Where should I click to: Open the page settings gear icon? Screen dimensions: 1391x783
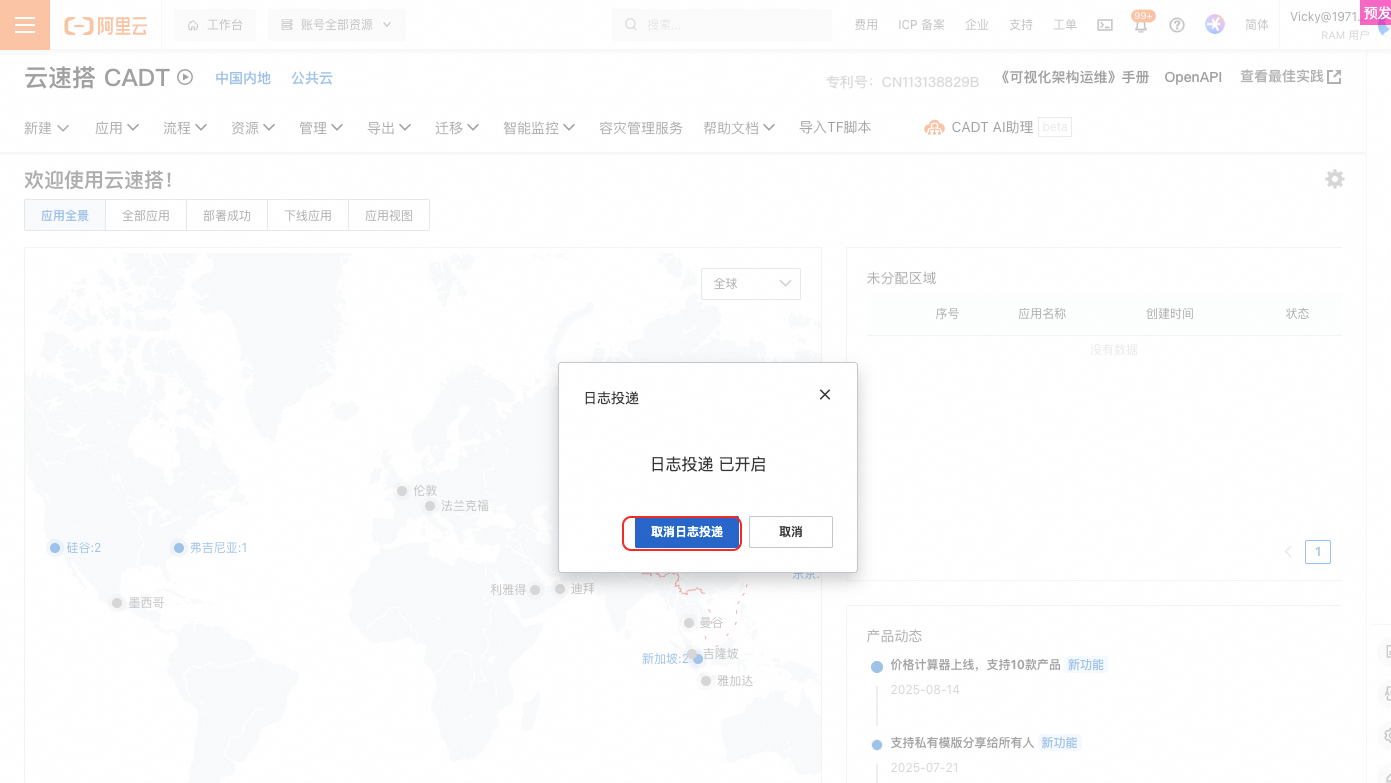[x=1335, y=179]
